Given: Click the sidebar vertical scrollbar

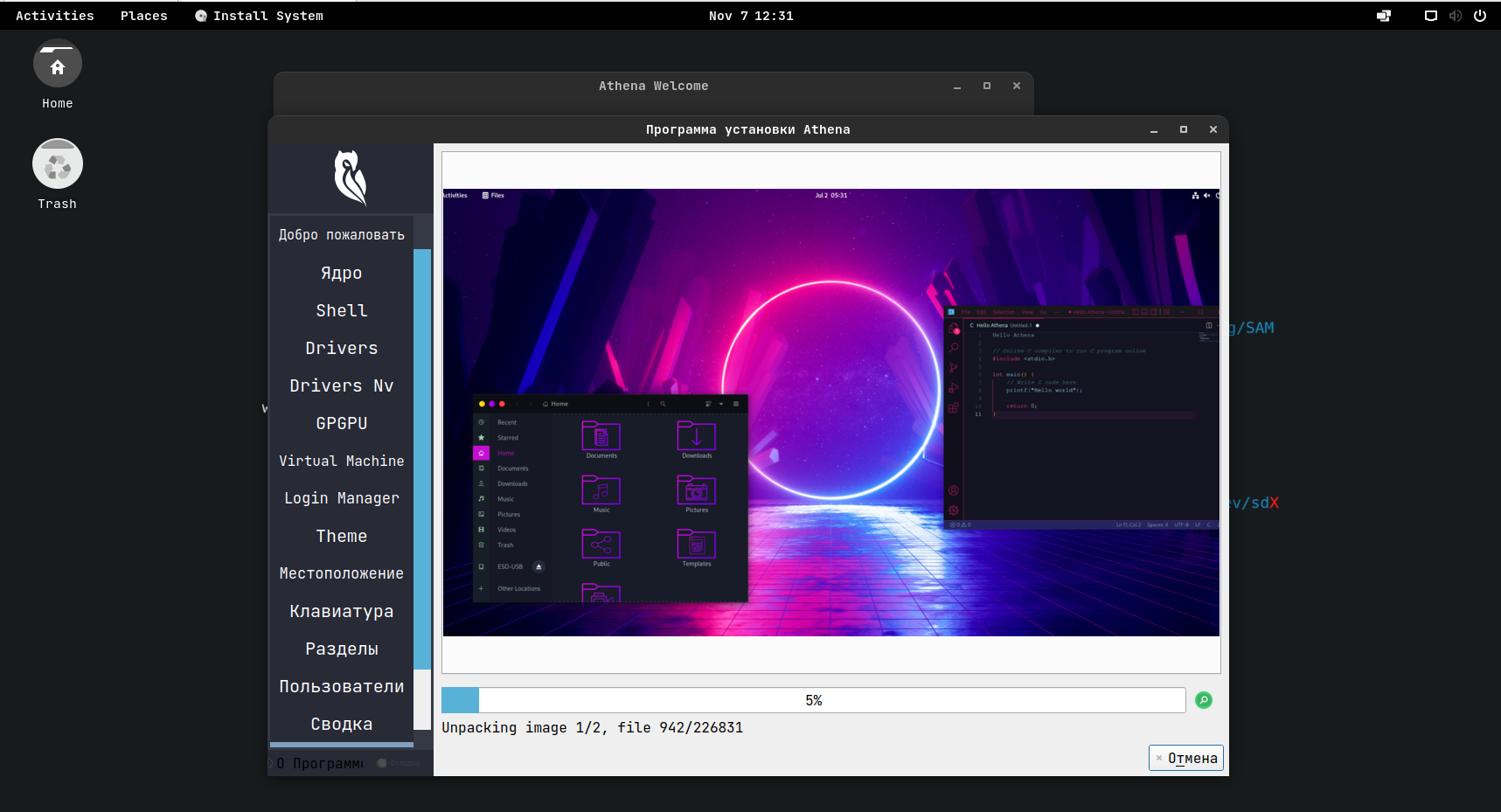Looking at the screenshot, I should pos(422,458).
